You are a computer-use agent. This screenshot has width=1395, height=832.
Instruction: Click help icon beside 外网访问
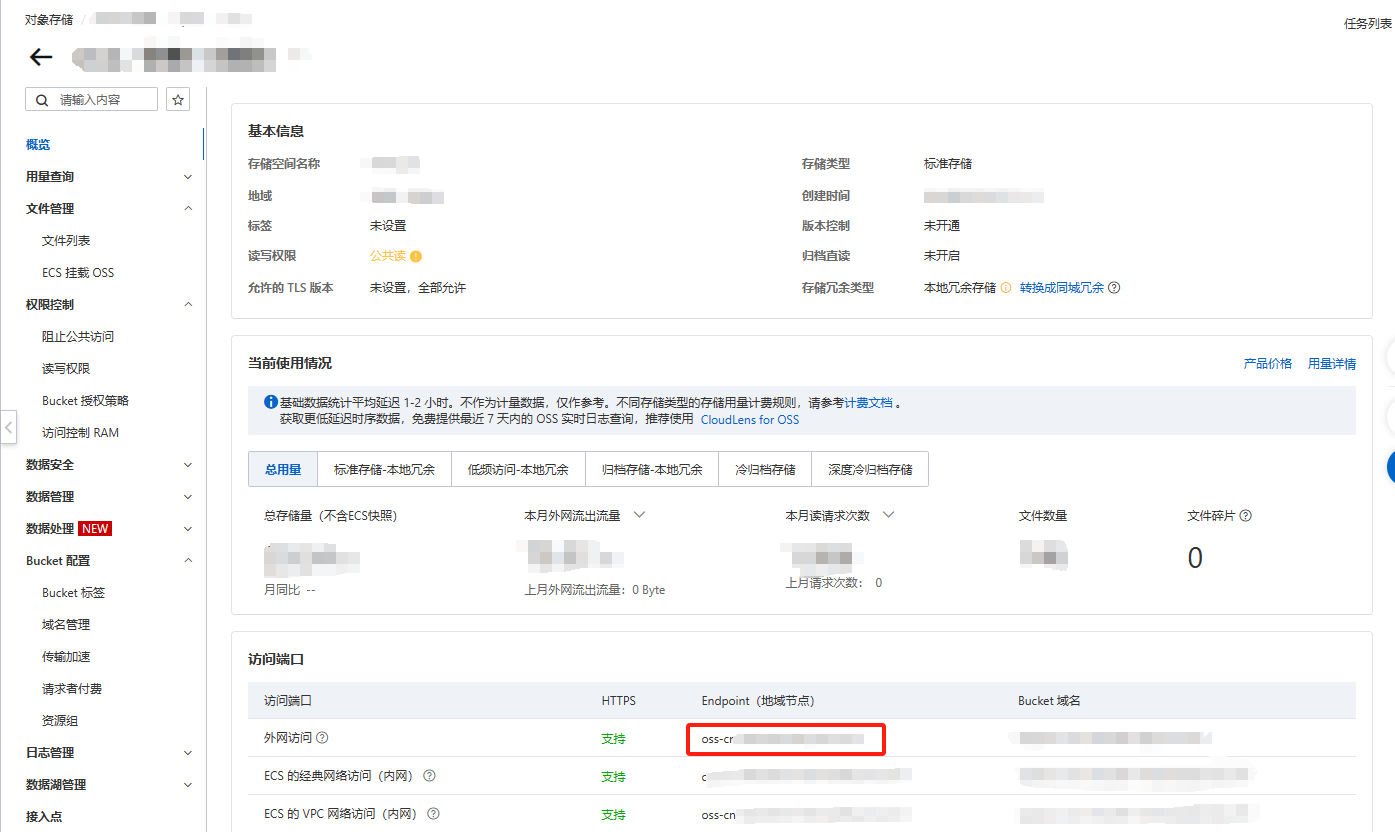tap(322, 738)
